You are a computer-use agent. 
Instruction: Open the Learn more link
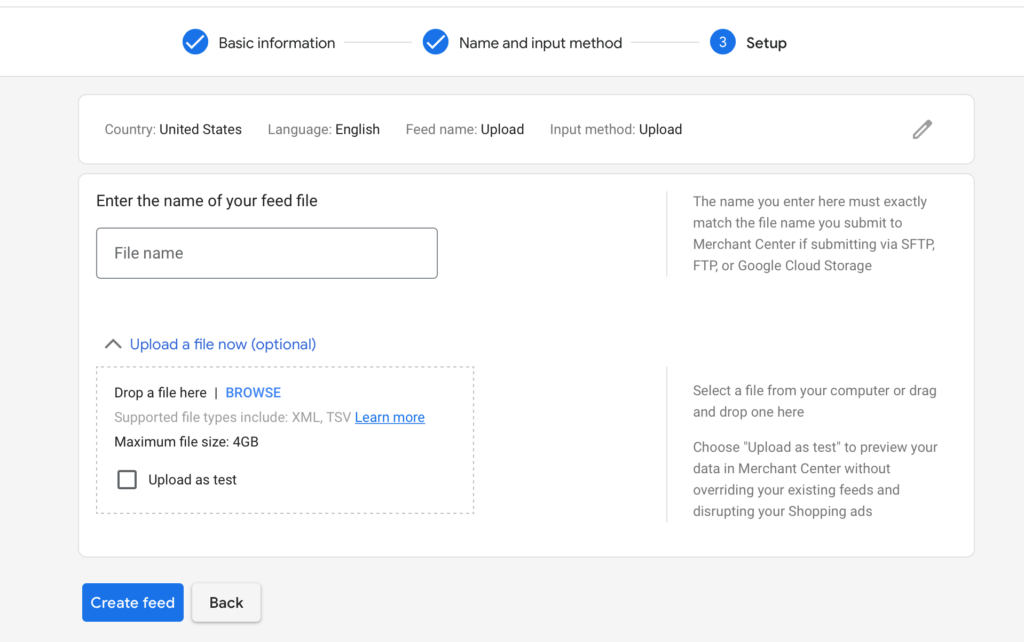point(389,417)
